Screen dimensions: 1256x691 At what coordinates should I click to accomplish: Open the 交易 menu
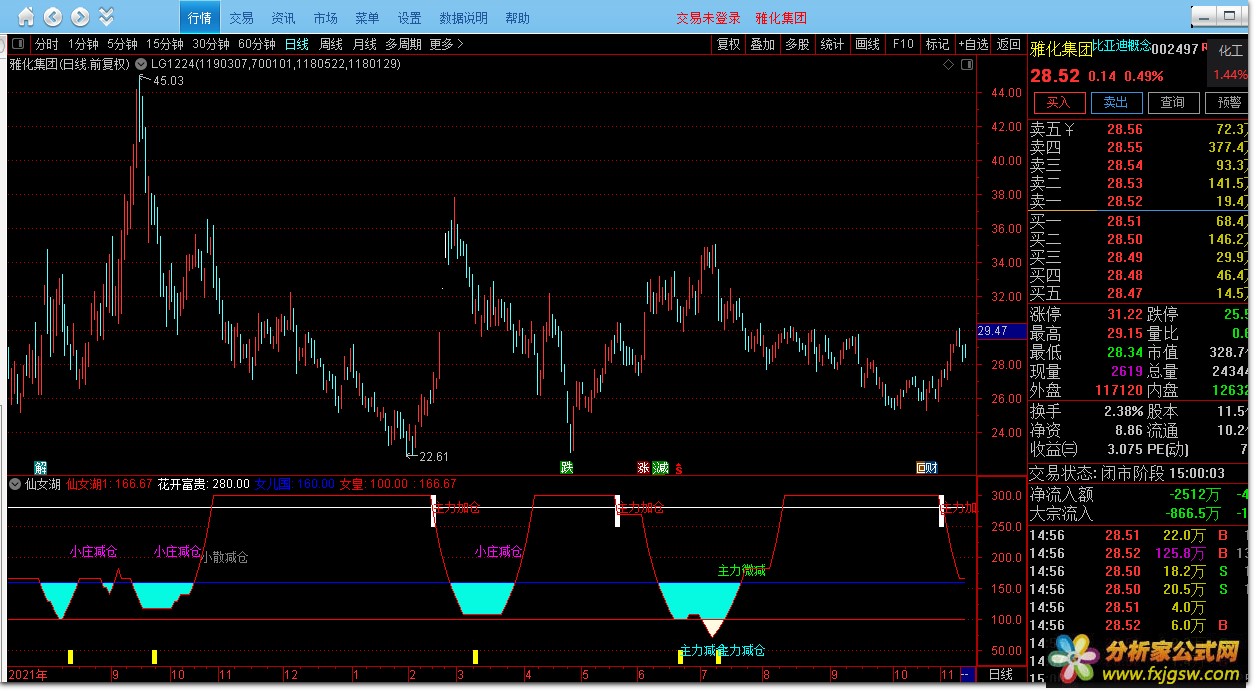coord(241,18)
